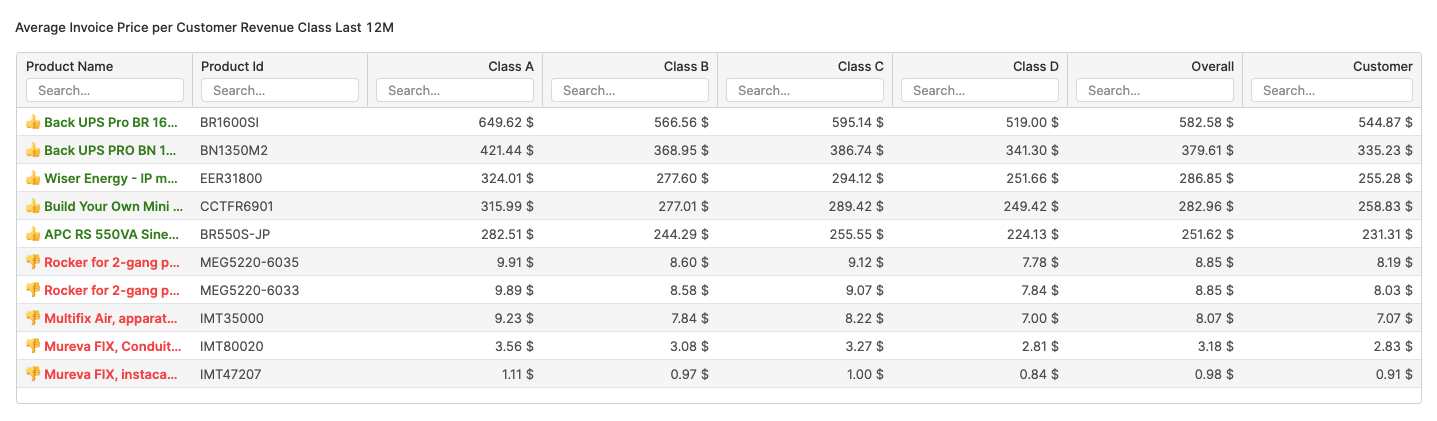Sort by Class A column header
The image size is (1437, 421).
tap(511, 66)
